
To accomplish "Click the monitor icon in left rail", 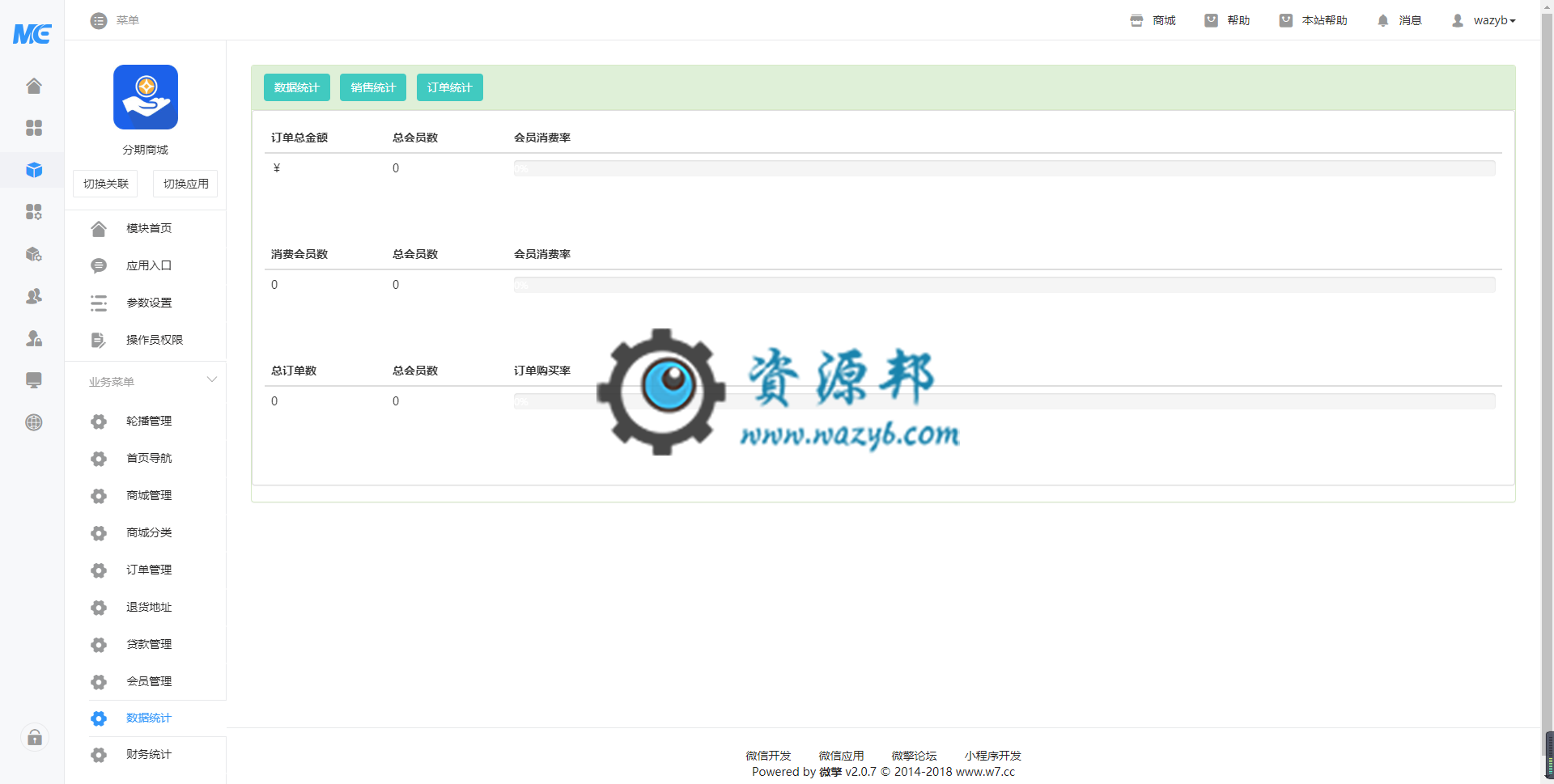I will coord(33,380).
